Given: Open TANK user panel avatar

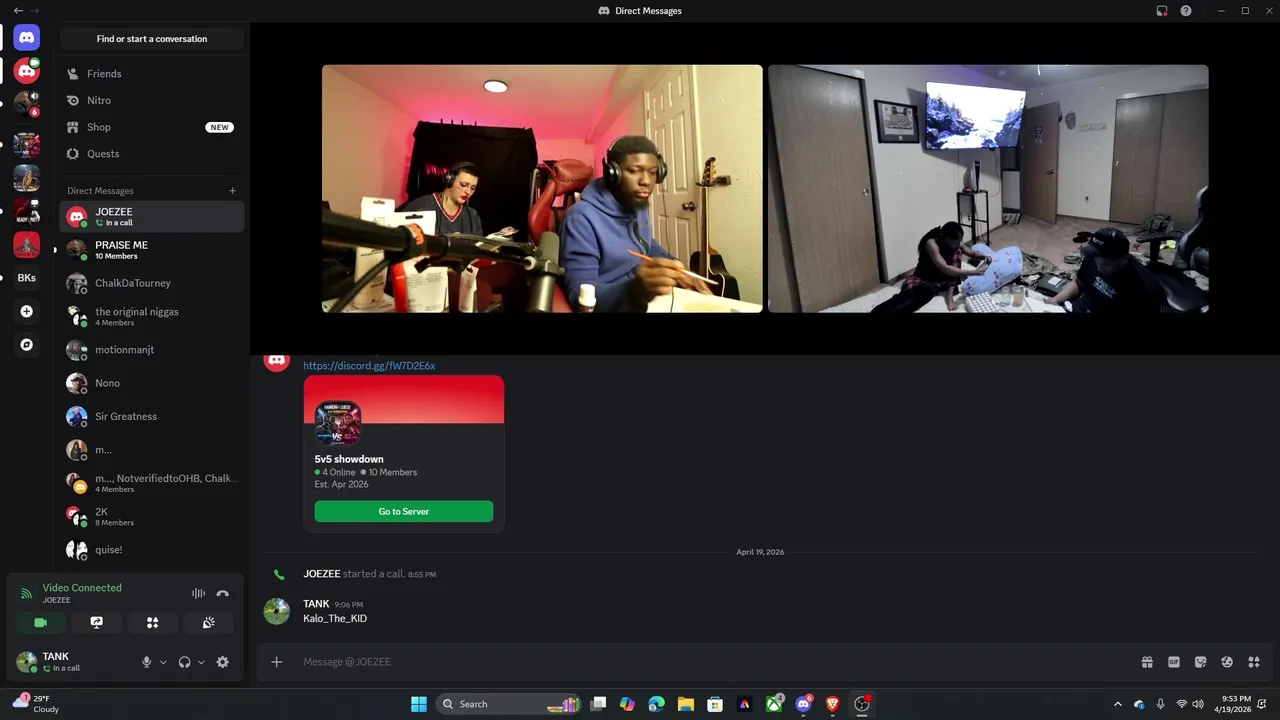Looking at the screenshot, I should tap(27, 662).
